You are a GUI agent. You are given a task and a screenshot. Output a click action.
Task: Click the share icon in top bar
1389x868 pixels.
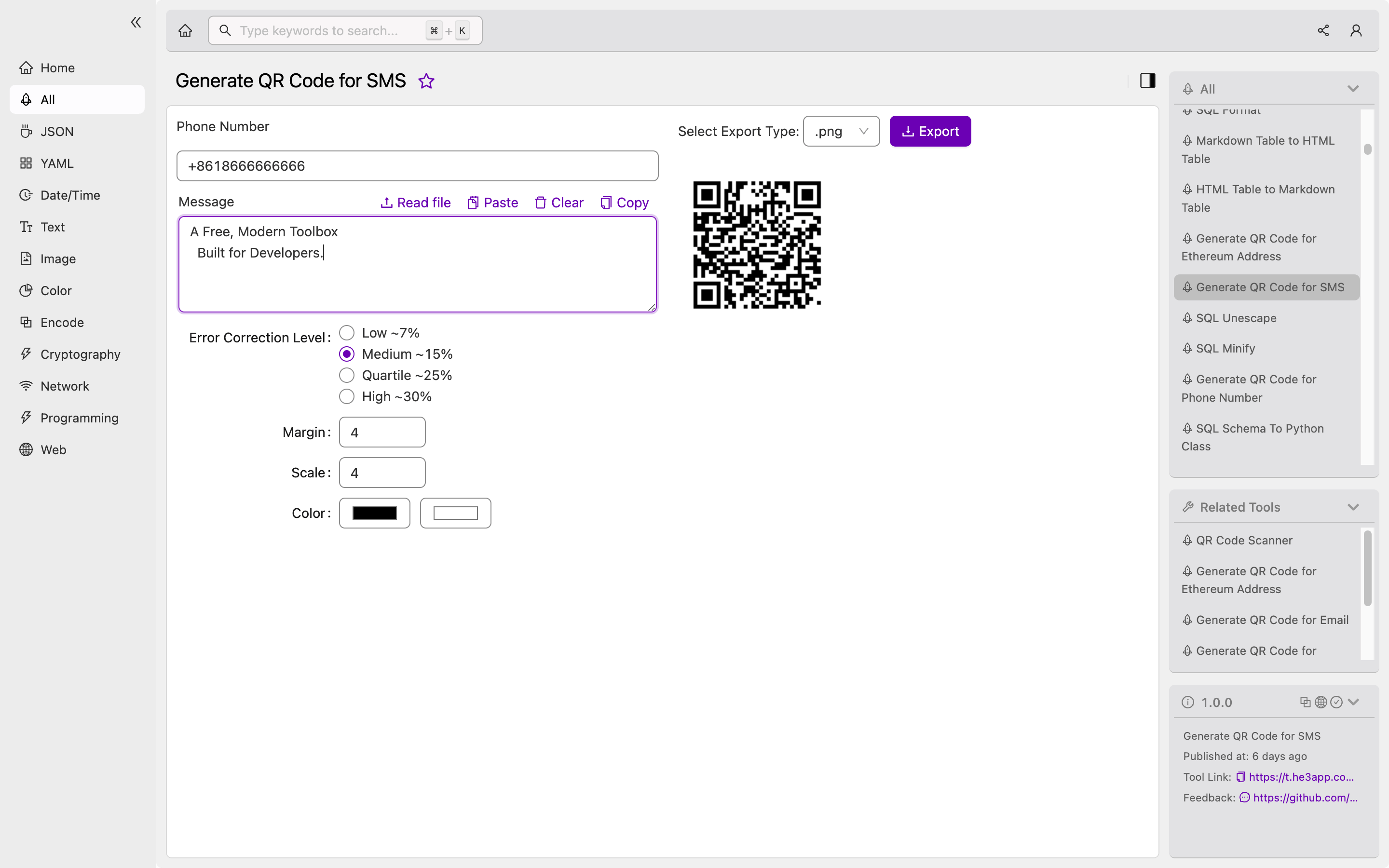tap(1323, 30)
